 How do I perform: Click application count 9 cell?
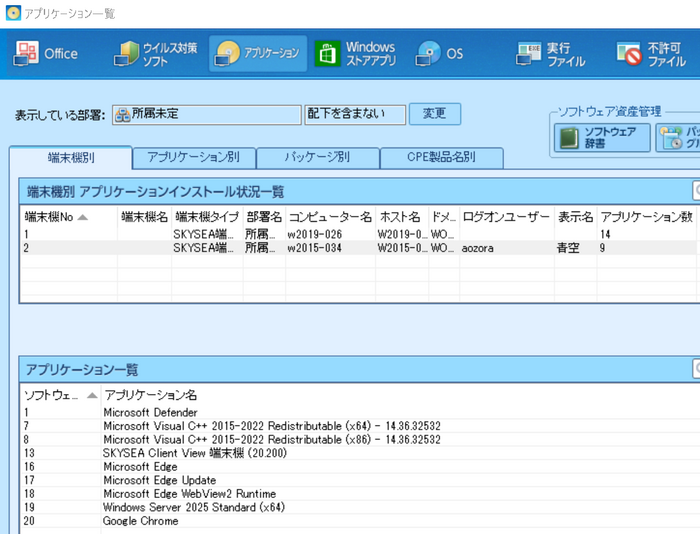click(646, 248)
